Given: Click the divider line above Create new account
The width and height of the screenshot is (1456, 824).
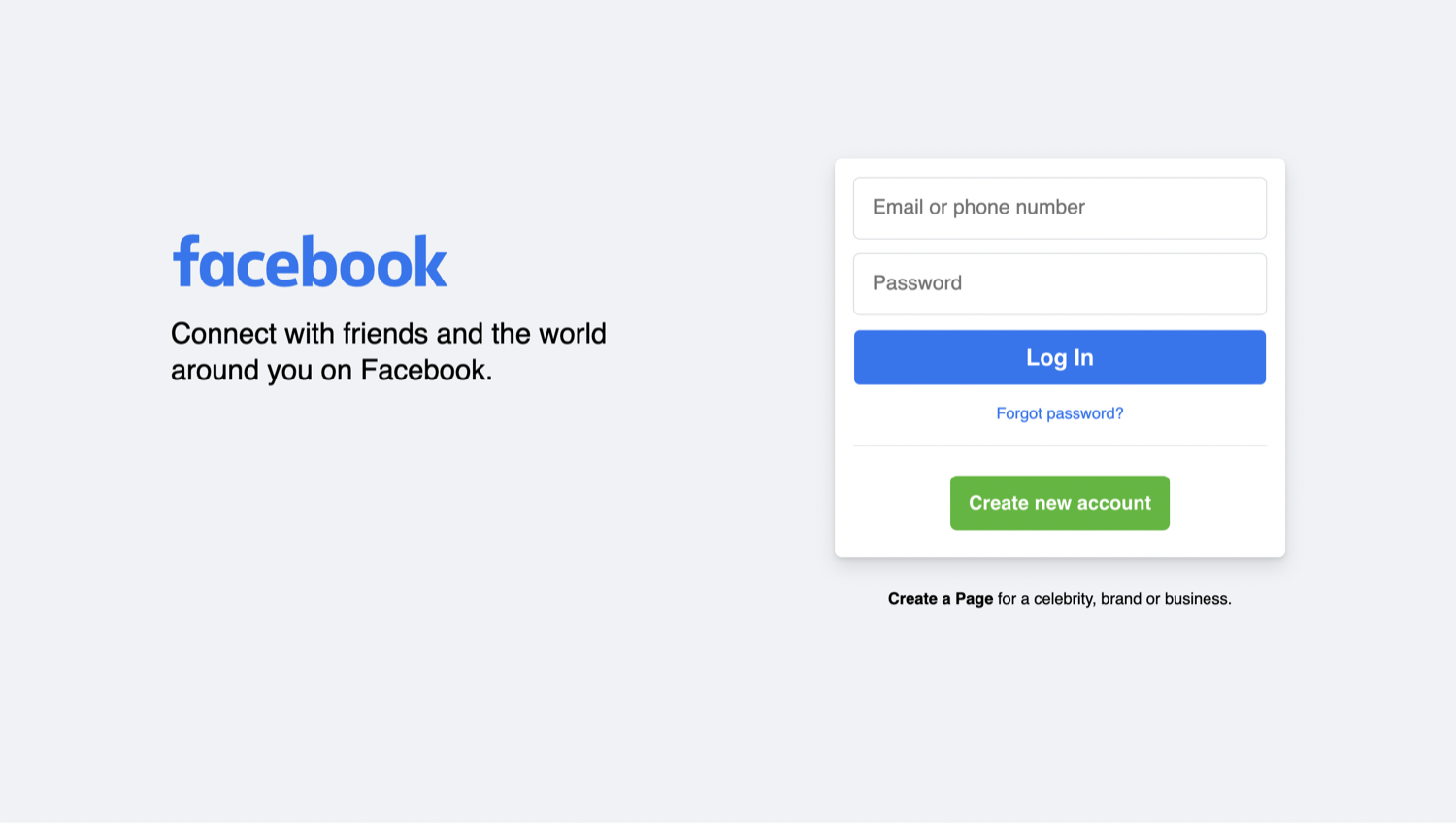Looking at the screenshot, I should point(1059,445).
